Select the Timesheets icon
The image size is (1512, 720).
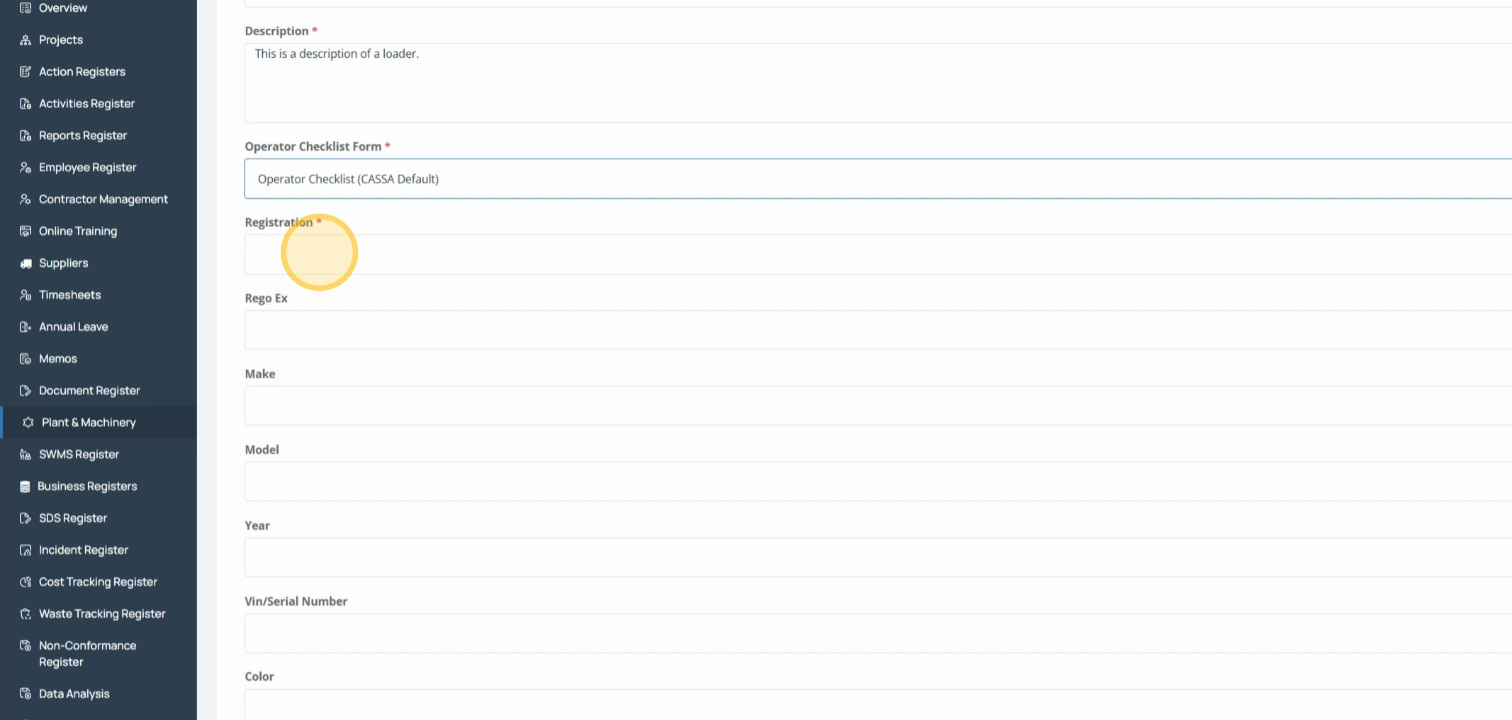pyautogui.click(x=26, y=295)
